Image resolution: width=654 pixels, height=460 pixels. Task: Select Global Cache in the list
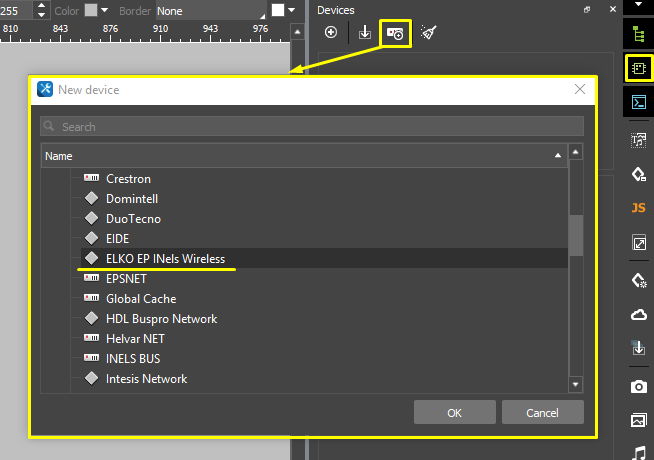click(140, 299)
